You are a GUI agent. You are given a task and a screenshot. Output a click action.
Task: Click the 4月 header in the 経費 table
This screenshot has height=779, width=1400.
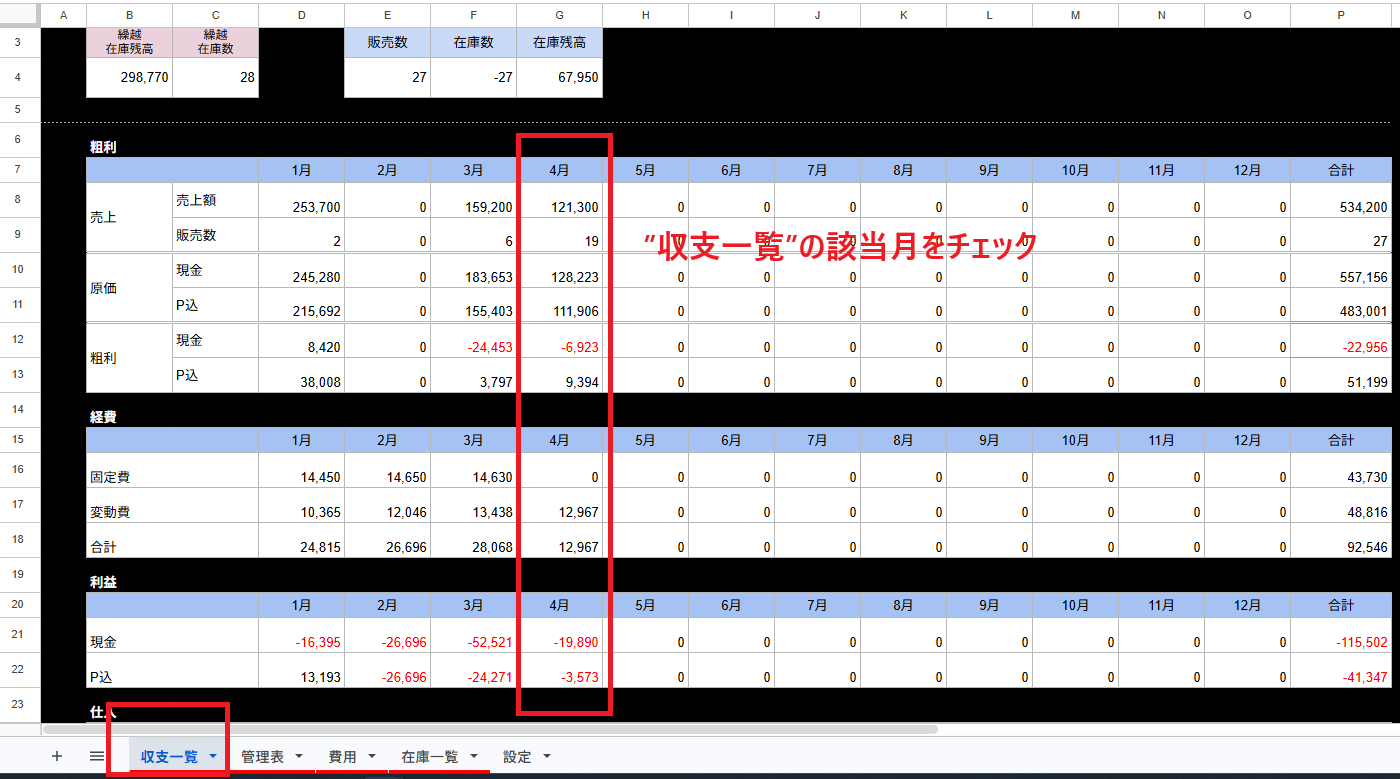click(x=559, y=440)
